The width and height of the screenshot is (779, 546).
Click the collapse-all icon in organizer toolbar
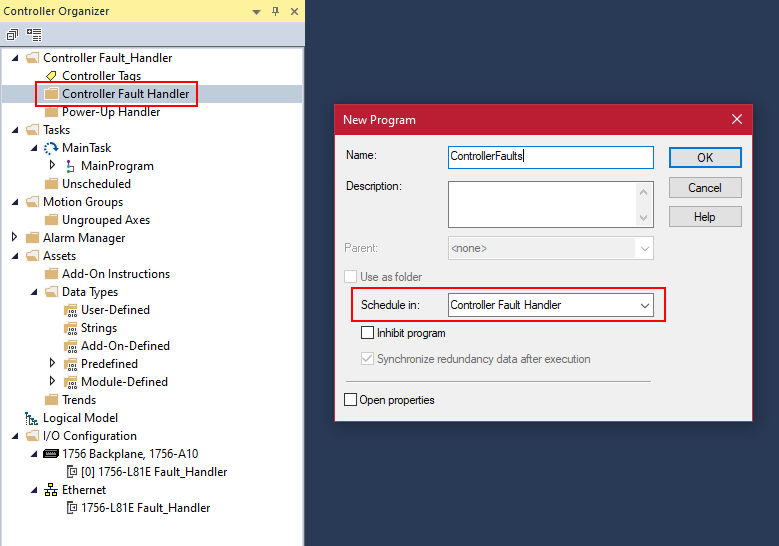11,34
